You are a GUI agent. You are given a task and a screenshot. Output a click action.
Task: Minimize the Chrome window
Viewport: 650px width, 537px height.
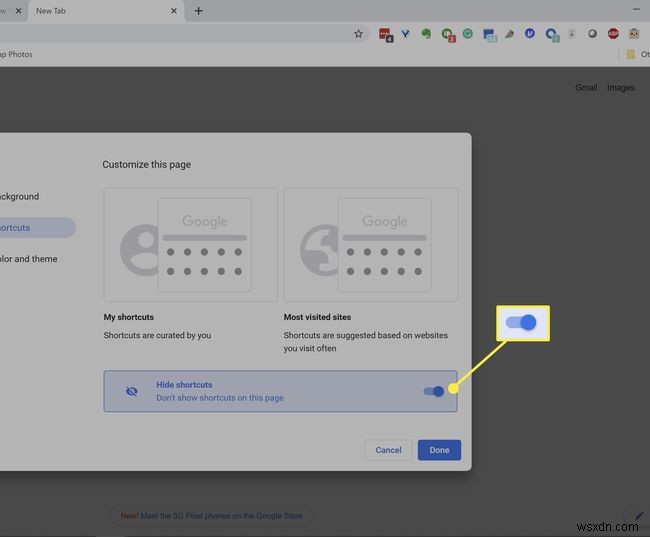636,10
